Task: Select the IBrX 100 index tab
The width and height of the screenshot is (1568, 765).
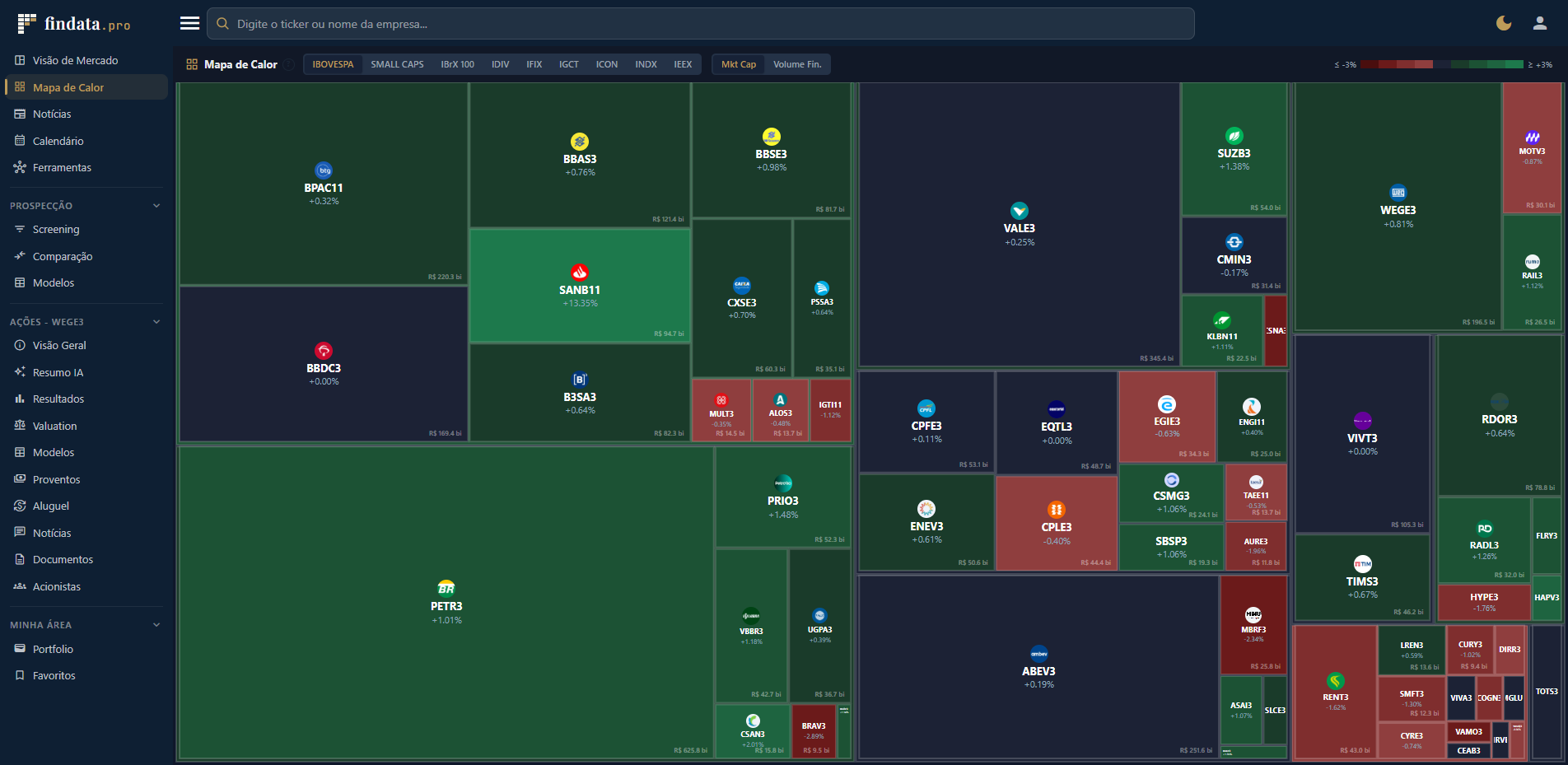Action: (457, 64)
